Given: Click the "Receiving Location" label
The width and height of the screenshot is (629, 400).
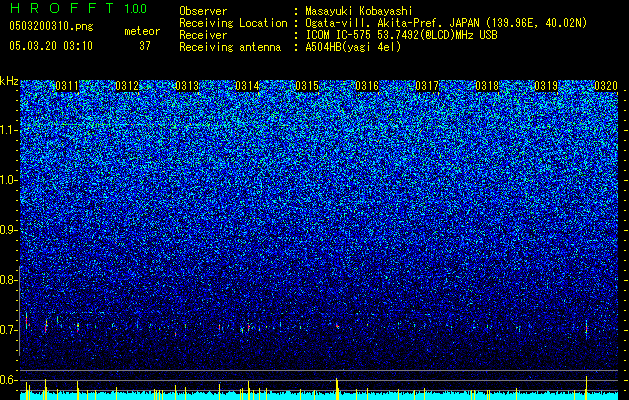Looking at the screenshot, I should pos(233,23).
